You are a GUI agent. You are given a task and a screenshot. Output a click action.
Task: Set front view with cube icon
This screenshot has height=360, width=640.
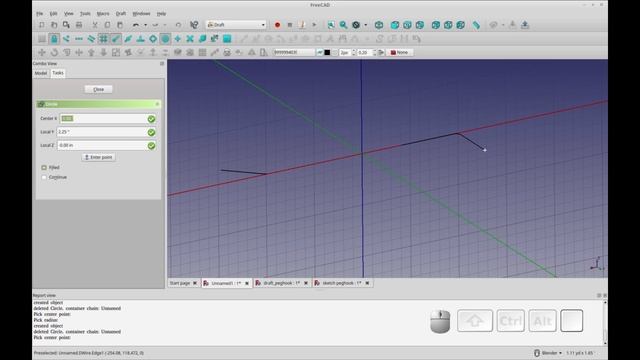pos(395,25)
